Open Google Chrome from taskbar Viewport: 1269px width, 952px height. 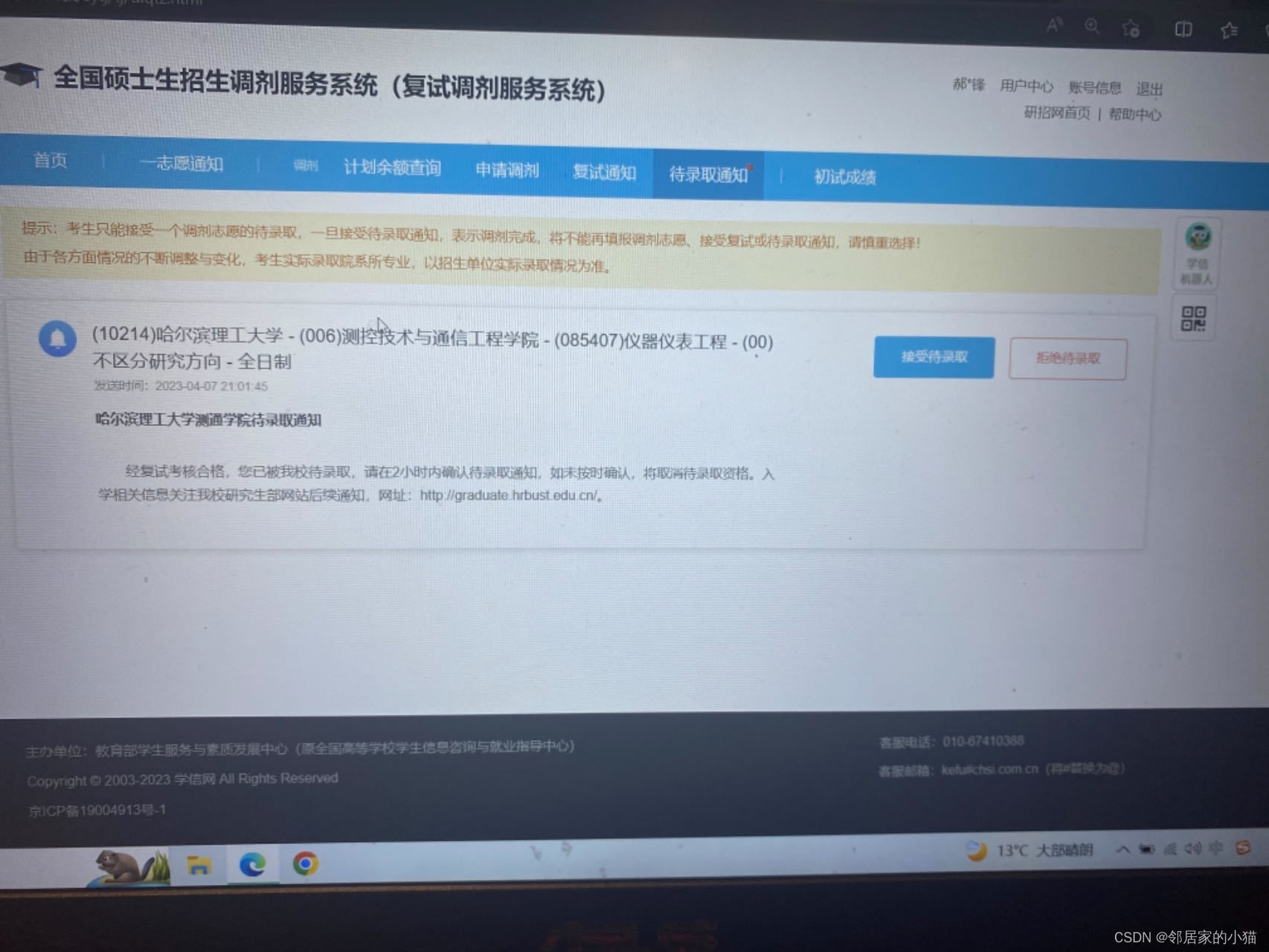(x=305, y=863)
